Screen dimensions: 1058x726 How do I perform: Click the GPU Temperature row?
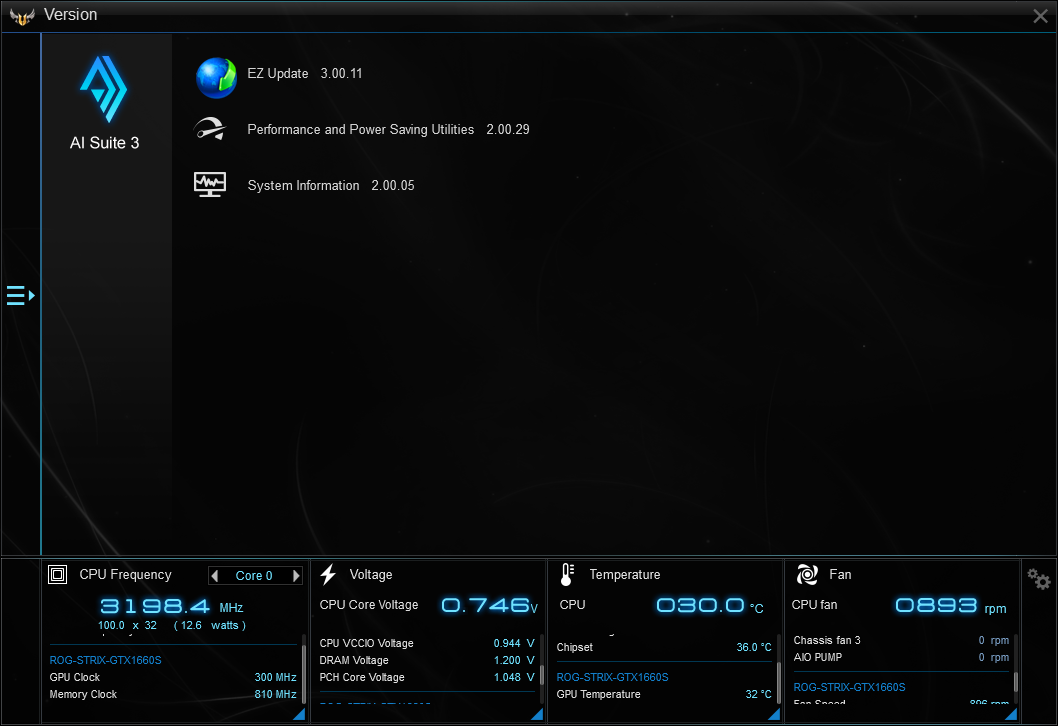pyautogui.click(x=664, y=694)
